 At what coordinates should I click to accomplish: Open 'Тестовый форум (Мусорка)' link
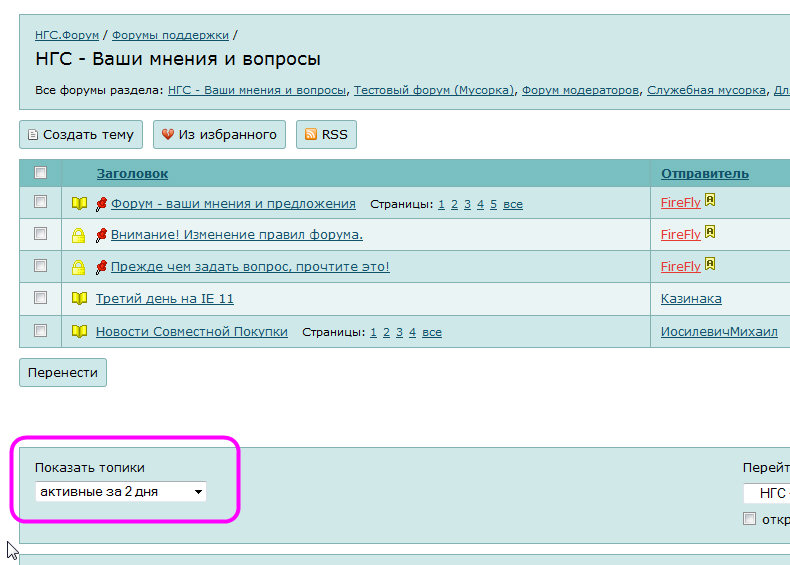[x=434, y=90]
